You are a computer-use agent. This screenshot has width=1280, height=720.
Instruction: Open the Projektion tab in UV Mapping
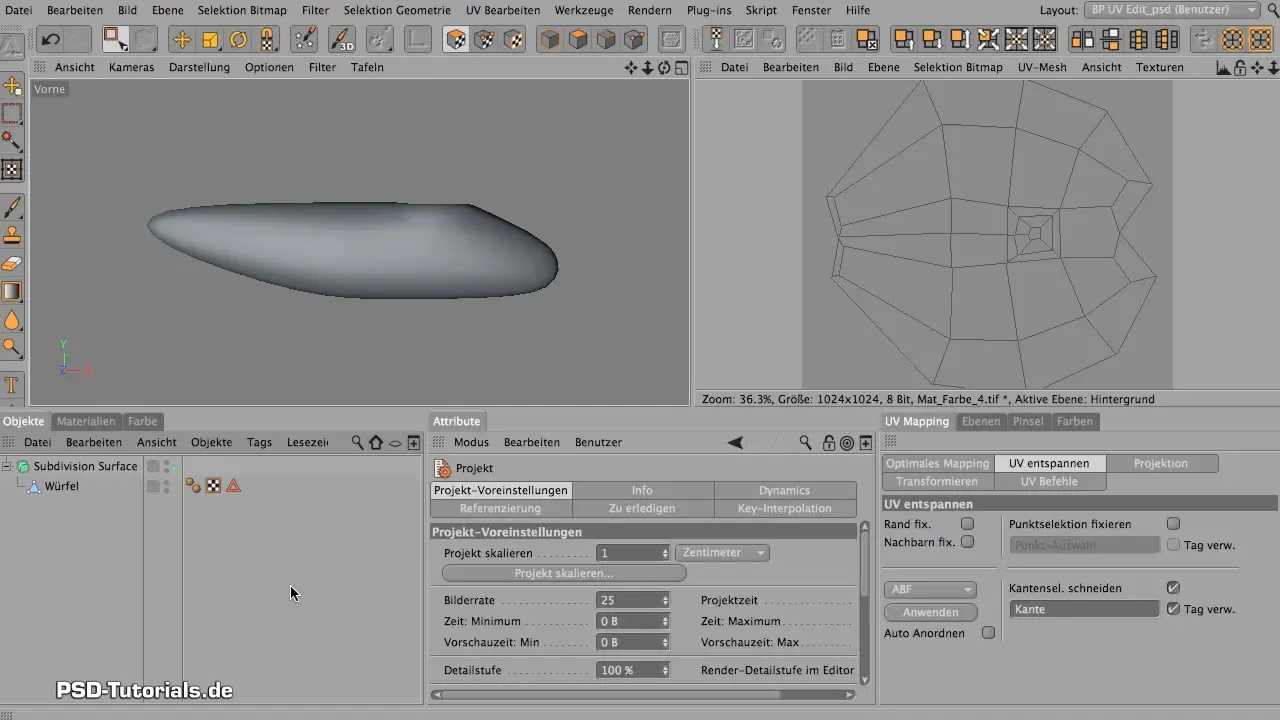point(1161,463)
